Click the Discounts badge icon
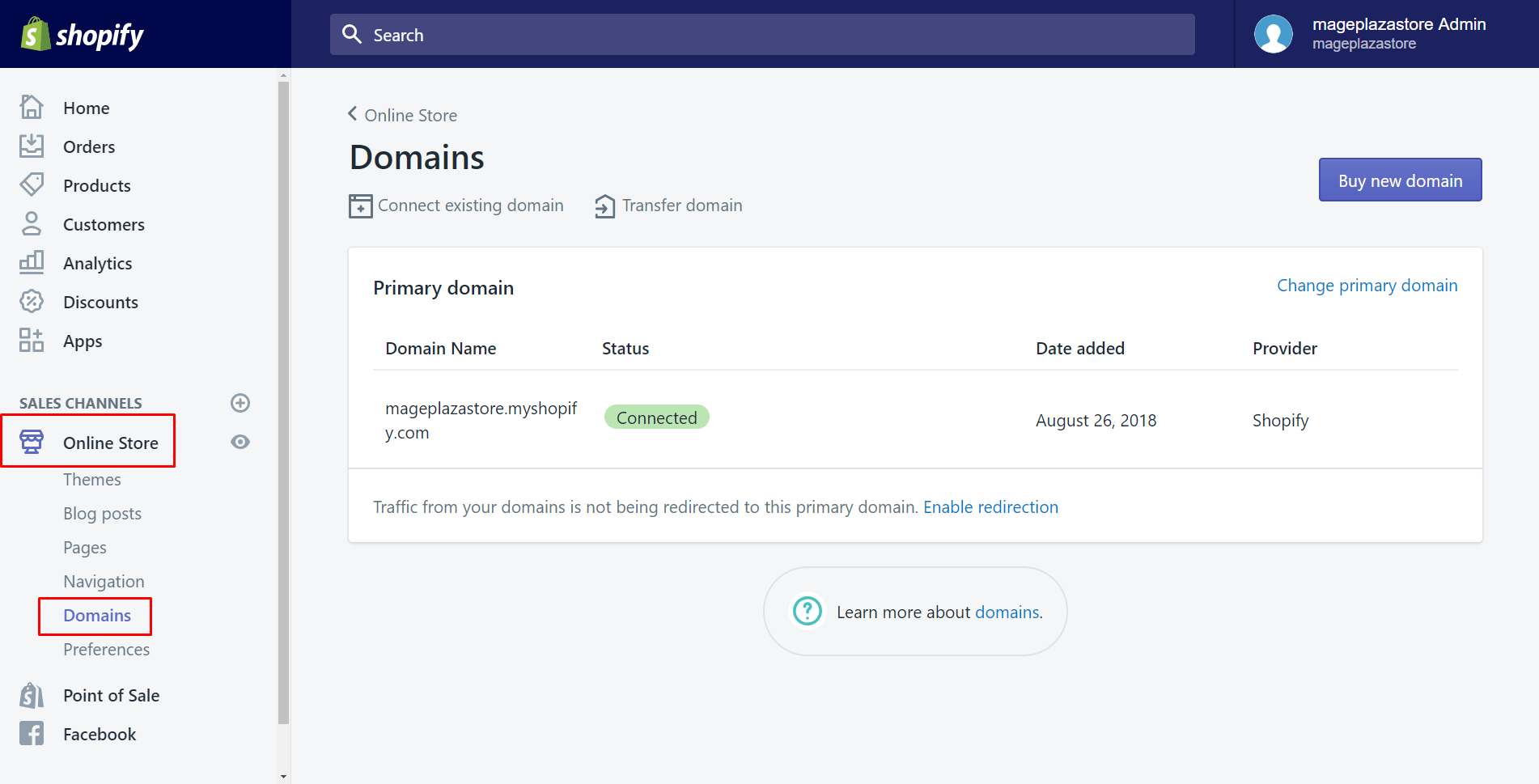 [x=32, y=301]
